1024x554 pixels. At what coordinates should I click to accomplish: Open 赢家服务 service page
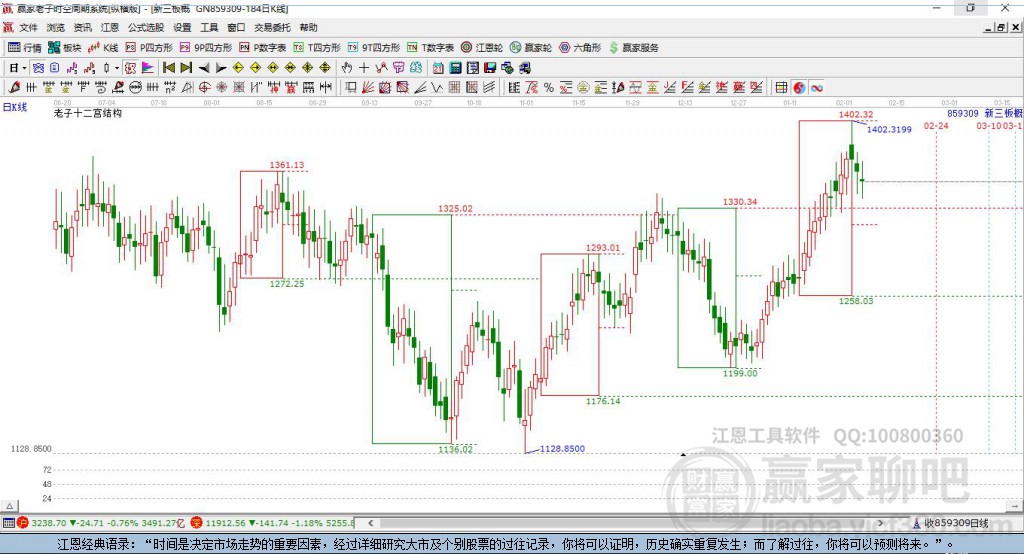tap(633, 48)
